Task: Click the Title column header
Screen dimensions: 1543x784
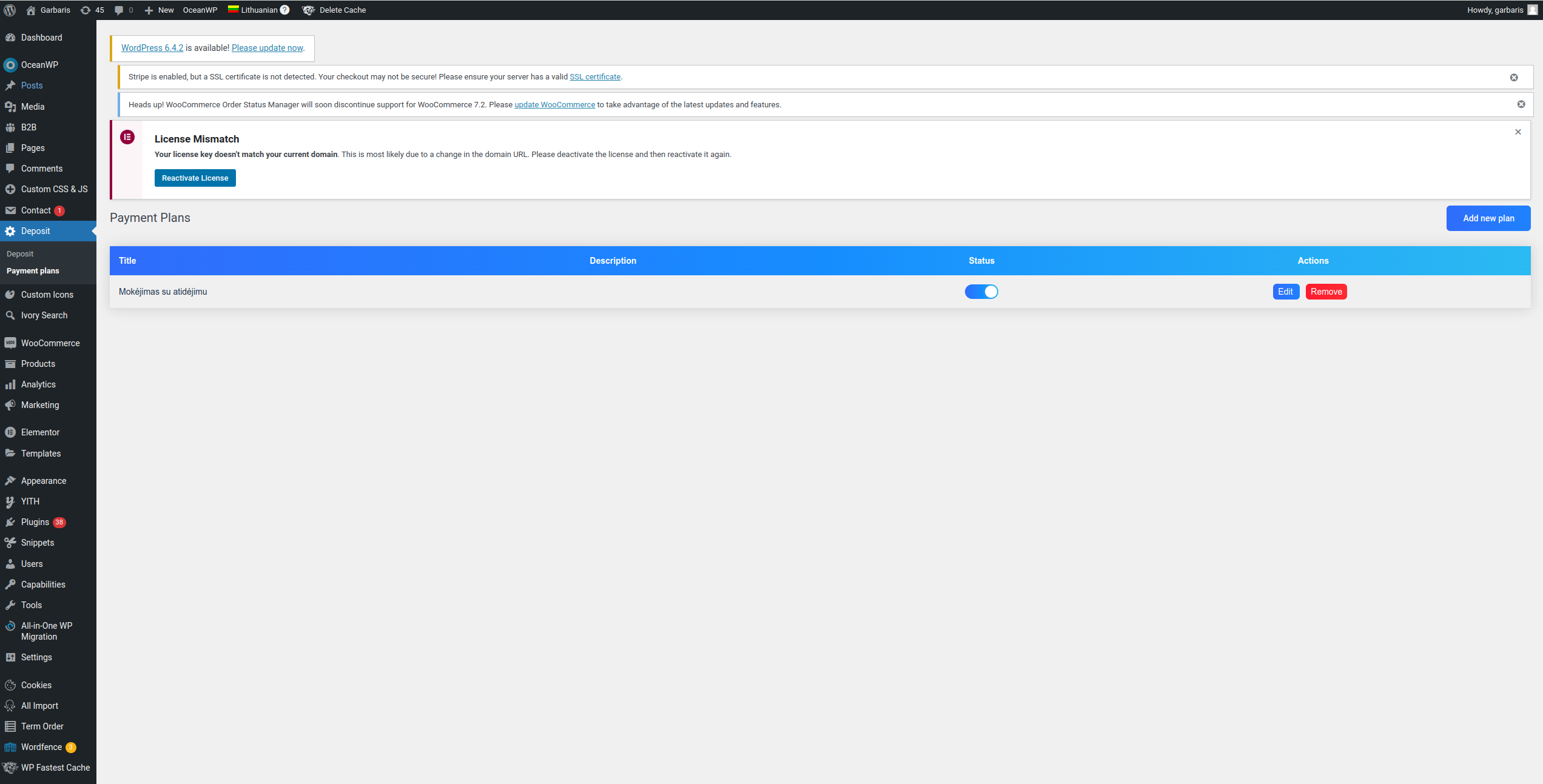Action: click(x=127, y=261)
